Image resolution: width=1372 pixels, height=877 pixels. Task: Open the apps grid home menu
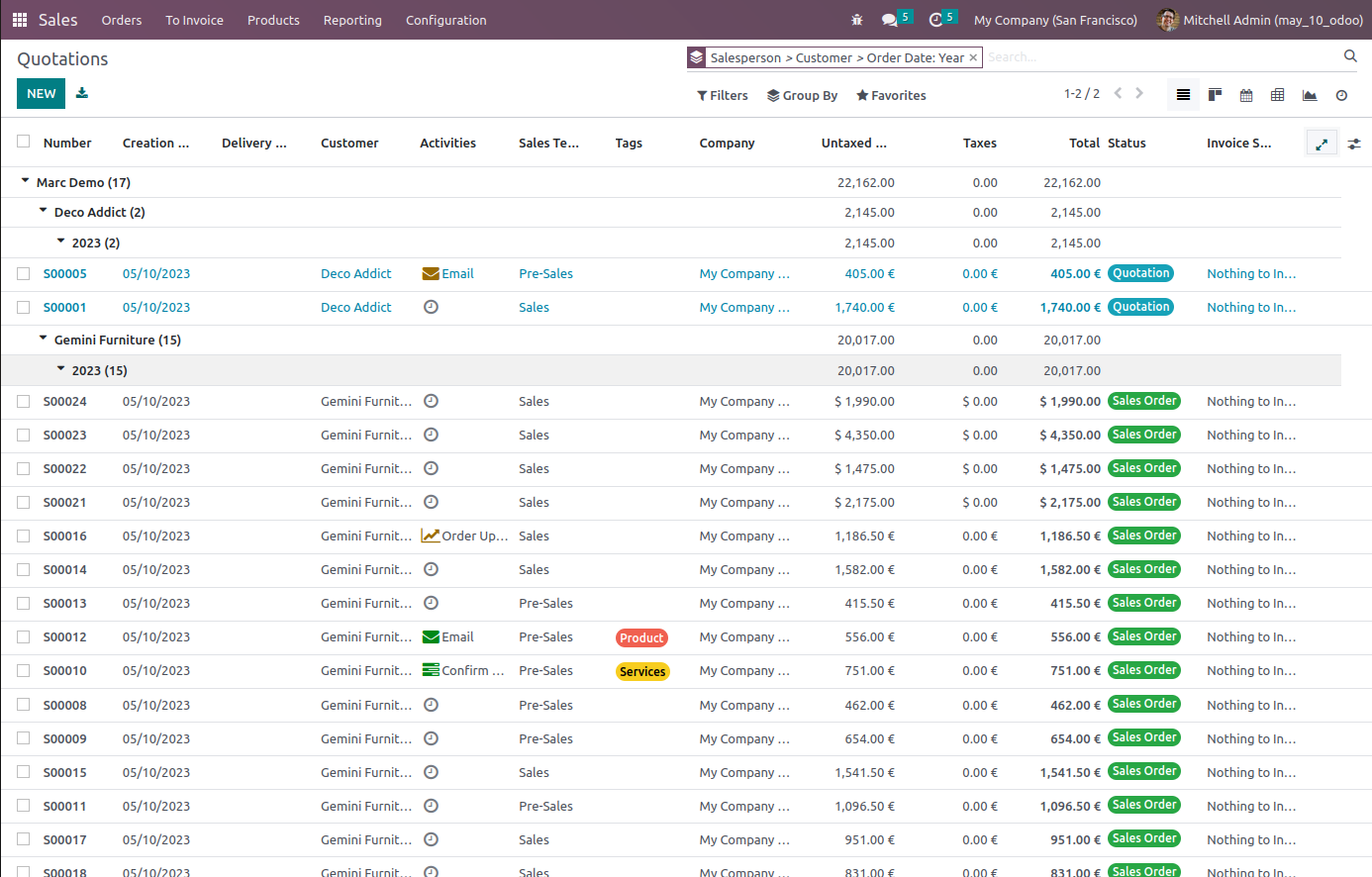click(x=20, y=20)
